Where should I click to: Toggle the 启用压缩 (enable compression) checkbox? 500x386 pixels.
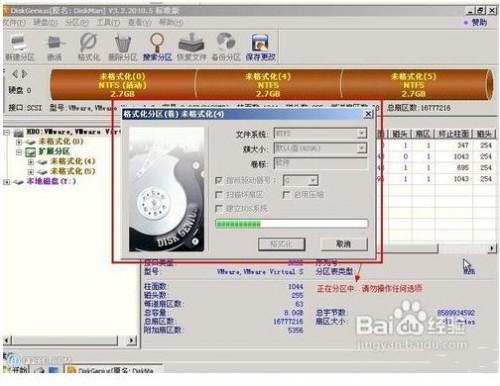[x=286, y=194]
